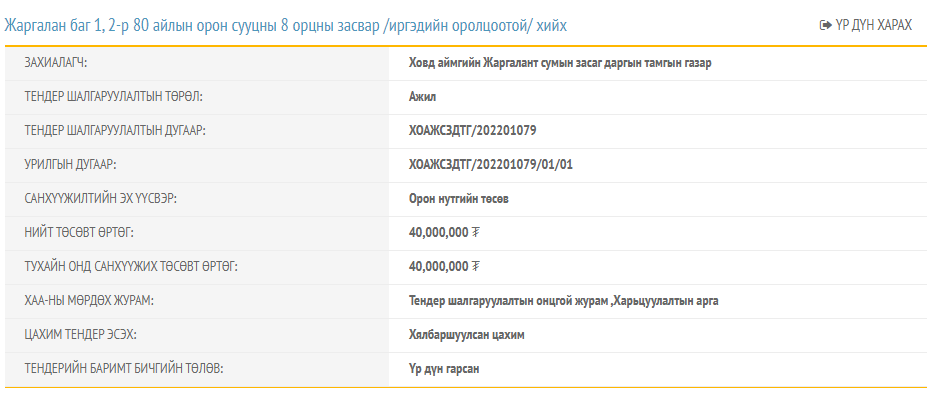Screen dimensions: 929x394
Task: Select the ХАА-НЫ МӨРДӨХ ЖУРАМ label
Action: (89, 301)
